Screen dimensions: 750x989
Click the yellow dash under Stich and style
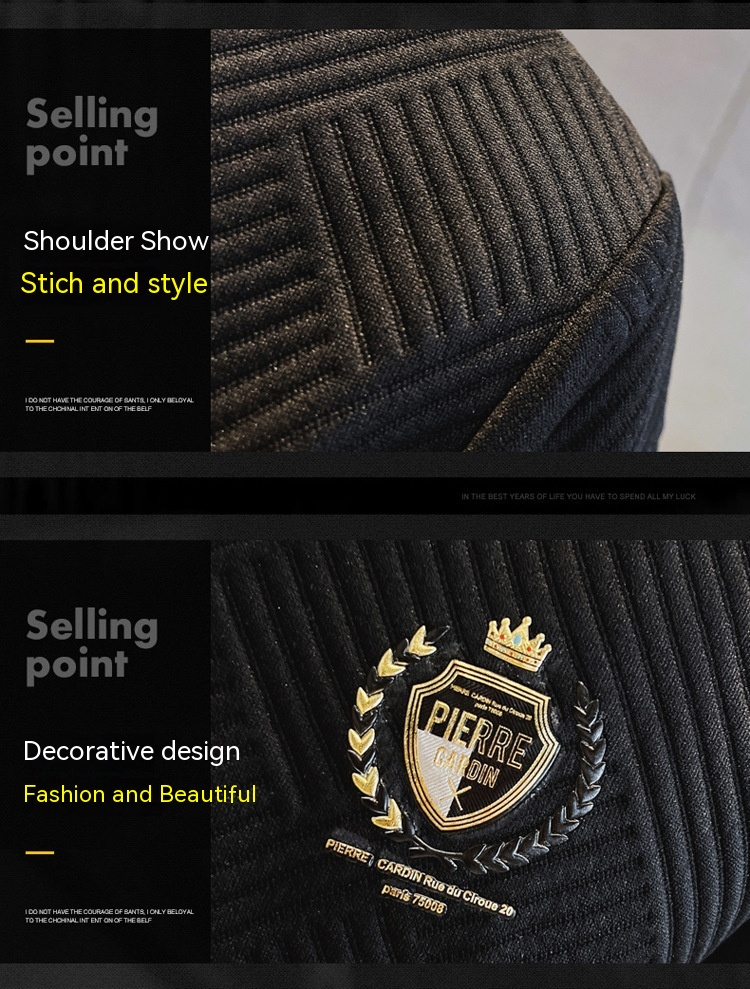click(40, 341)
